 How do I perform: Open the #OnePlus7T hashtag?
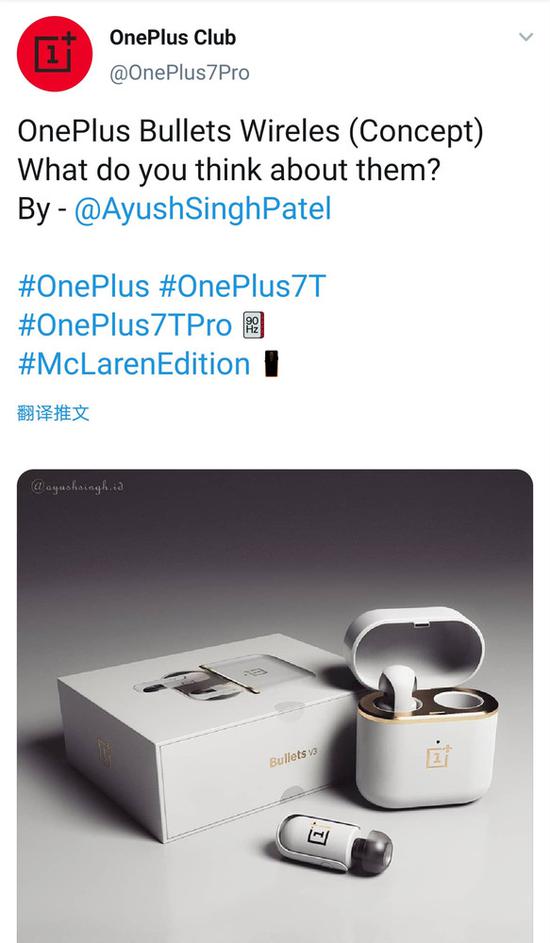[x=242, y=286]
